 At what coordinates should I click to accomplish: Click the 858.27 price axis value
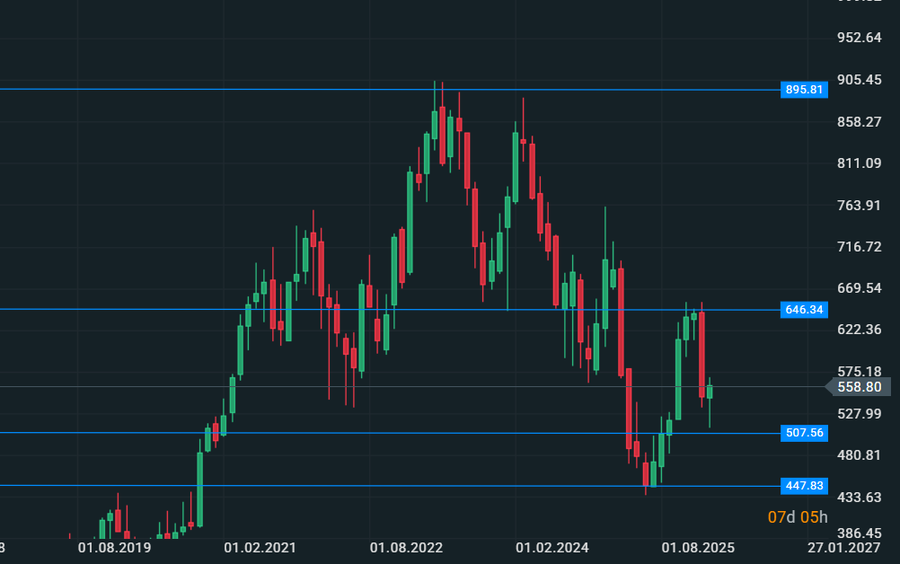[859, 122]
